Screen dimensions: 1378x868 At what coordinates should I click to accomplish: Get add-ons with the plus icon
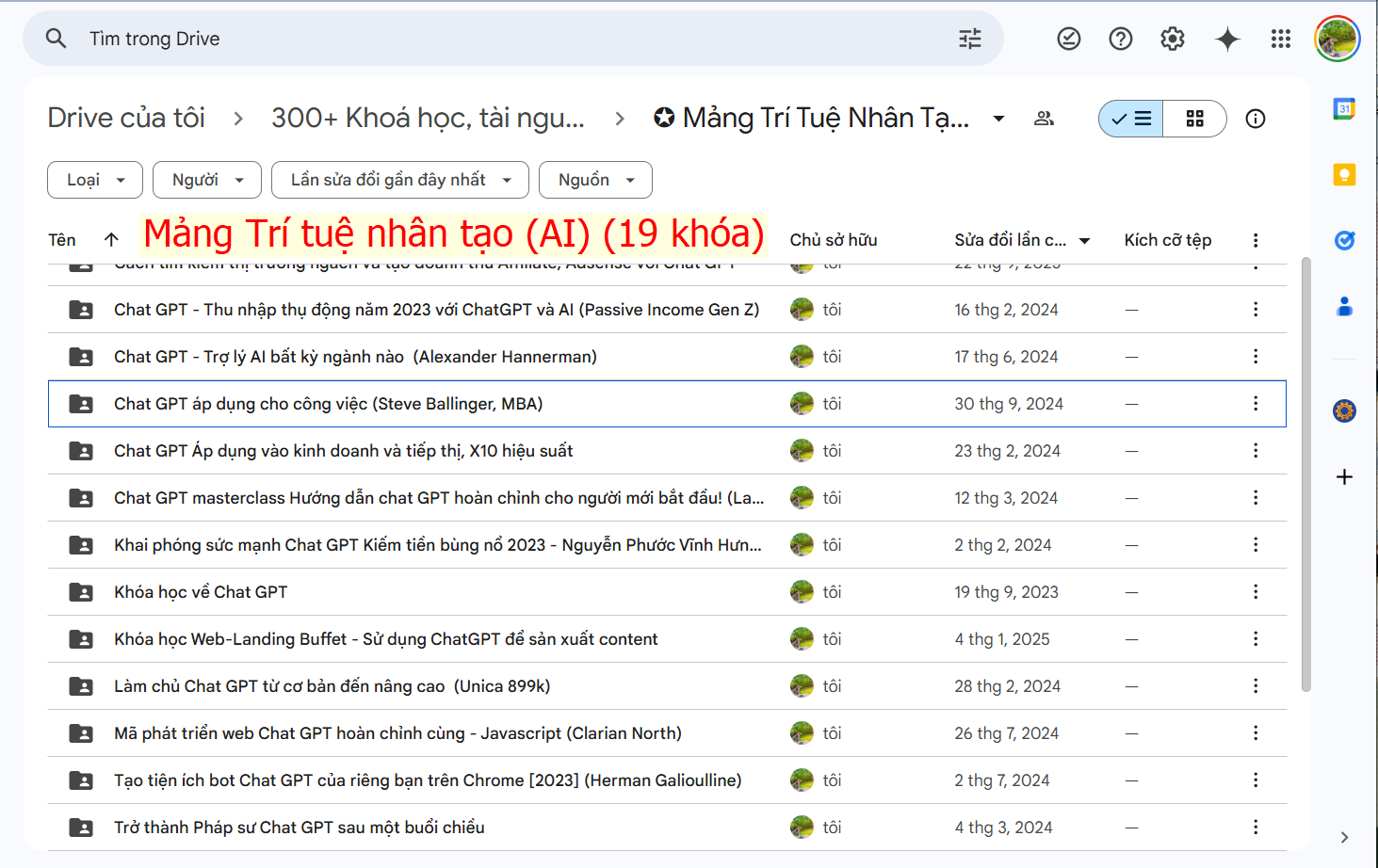coord(1344,477)
